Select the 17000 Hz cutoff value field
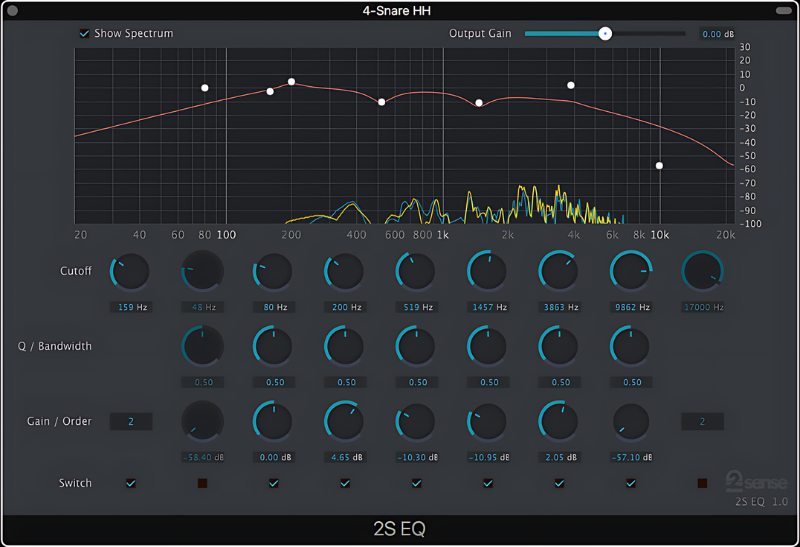This screenshot has height=547, width=800. point(703,307)
